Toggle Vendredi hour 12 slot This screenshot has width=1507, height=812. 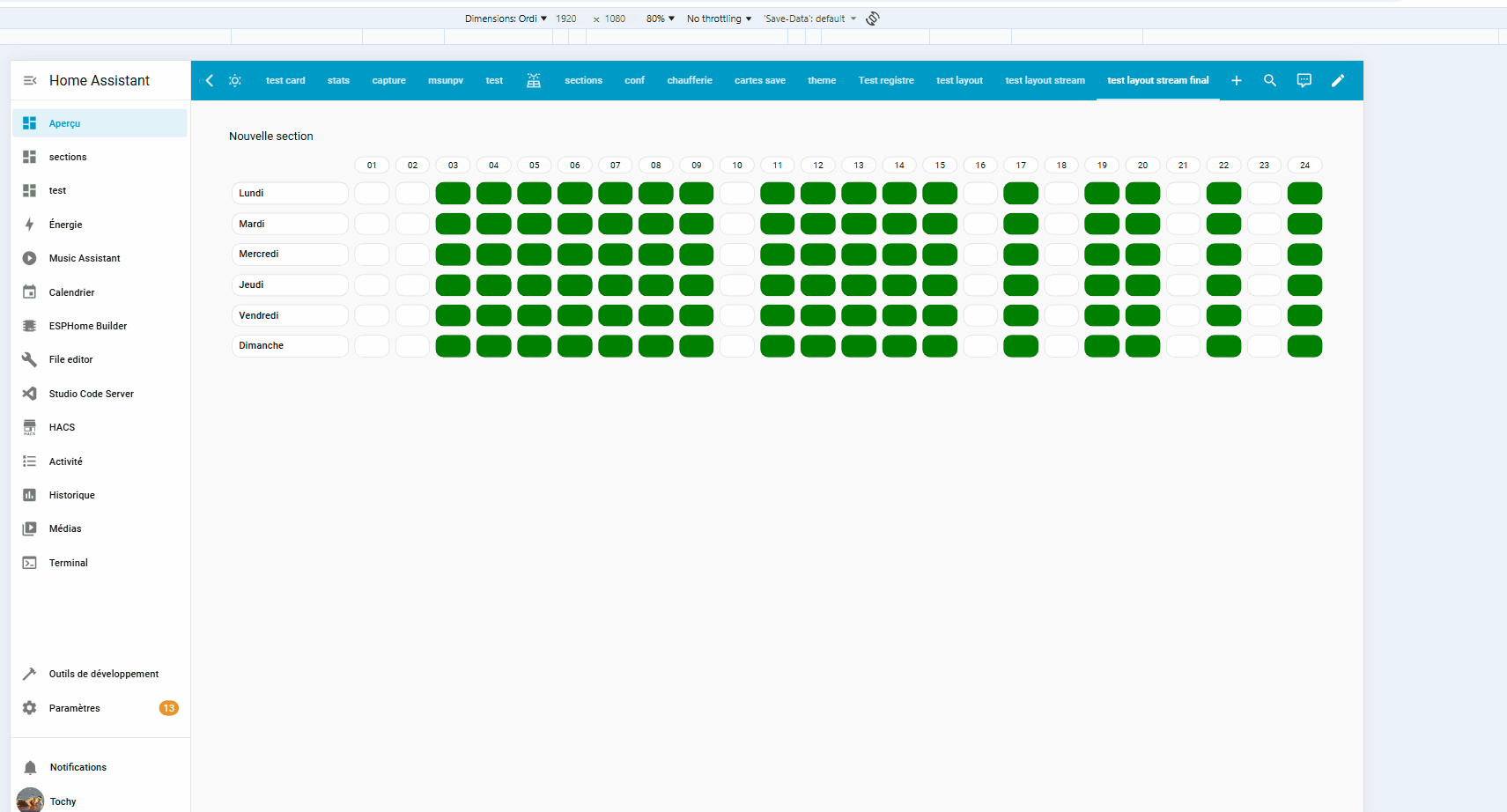818,315
